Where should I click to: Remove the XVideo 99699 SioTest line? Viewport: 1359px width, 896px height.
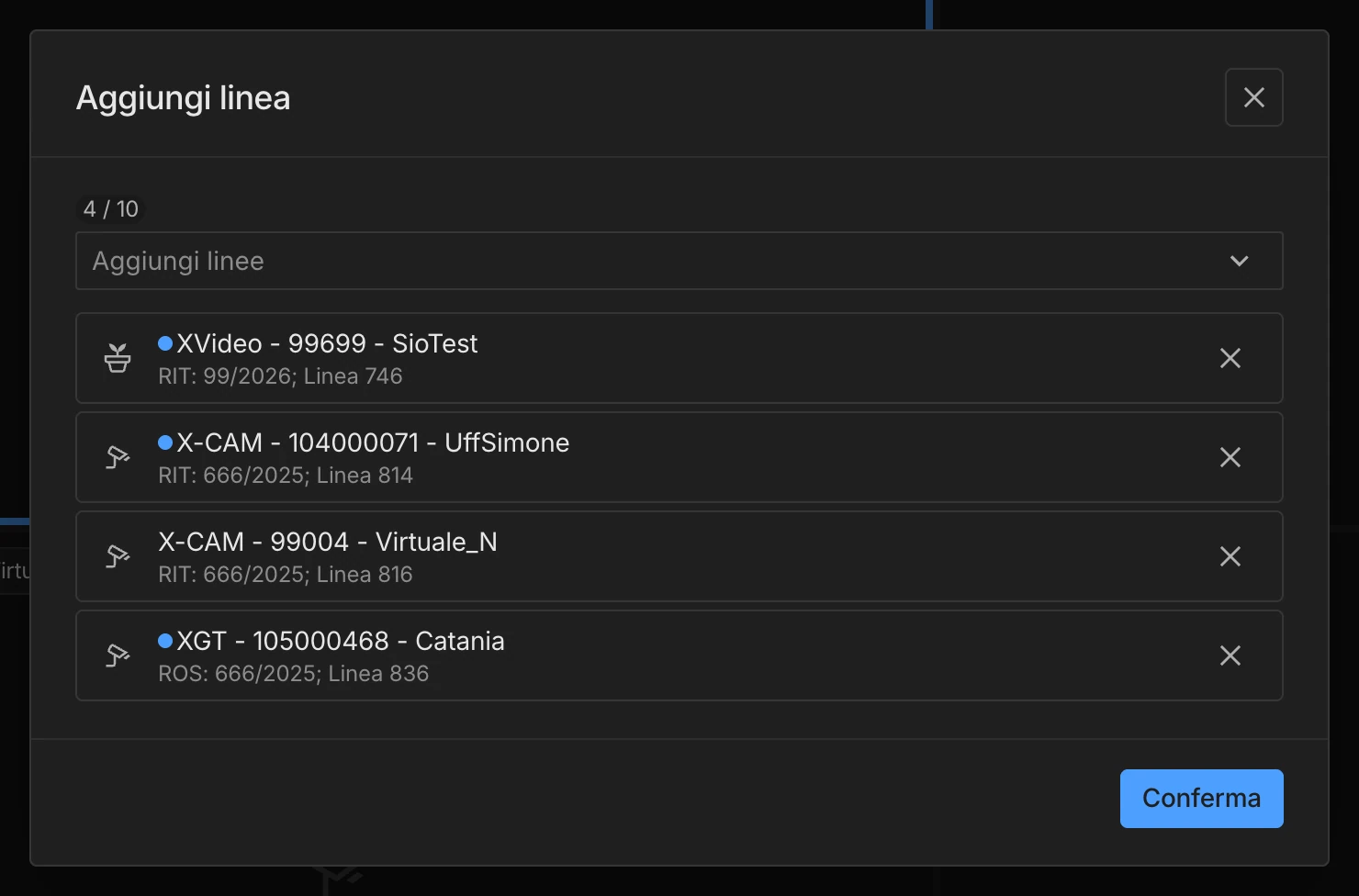click(x=1230, y=358)
